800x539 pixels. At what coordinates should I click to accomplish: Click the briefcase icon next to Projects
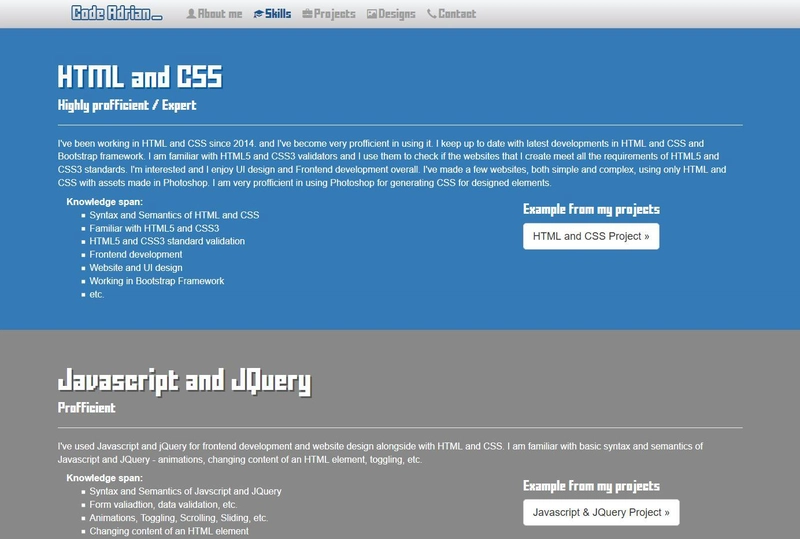(x=307, y=14)
